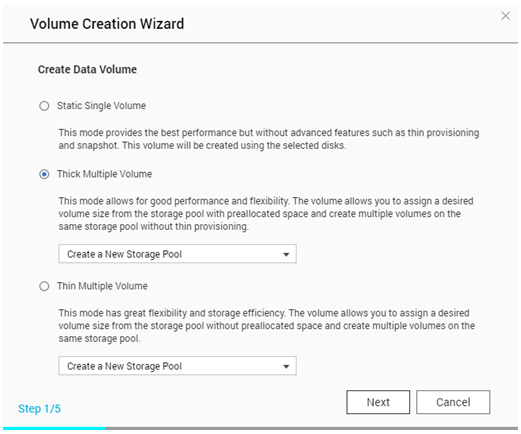Close the Volume Creation Wizard dialog
The image size is (521, 434).
pos(505,16)
